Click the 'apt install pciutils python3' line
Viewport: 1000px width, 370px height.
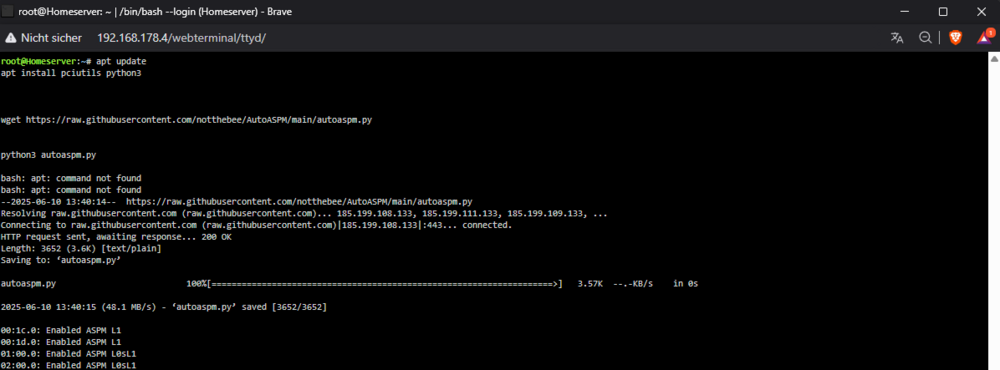[x=71, y=73]
